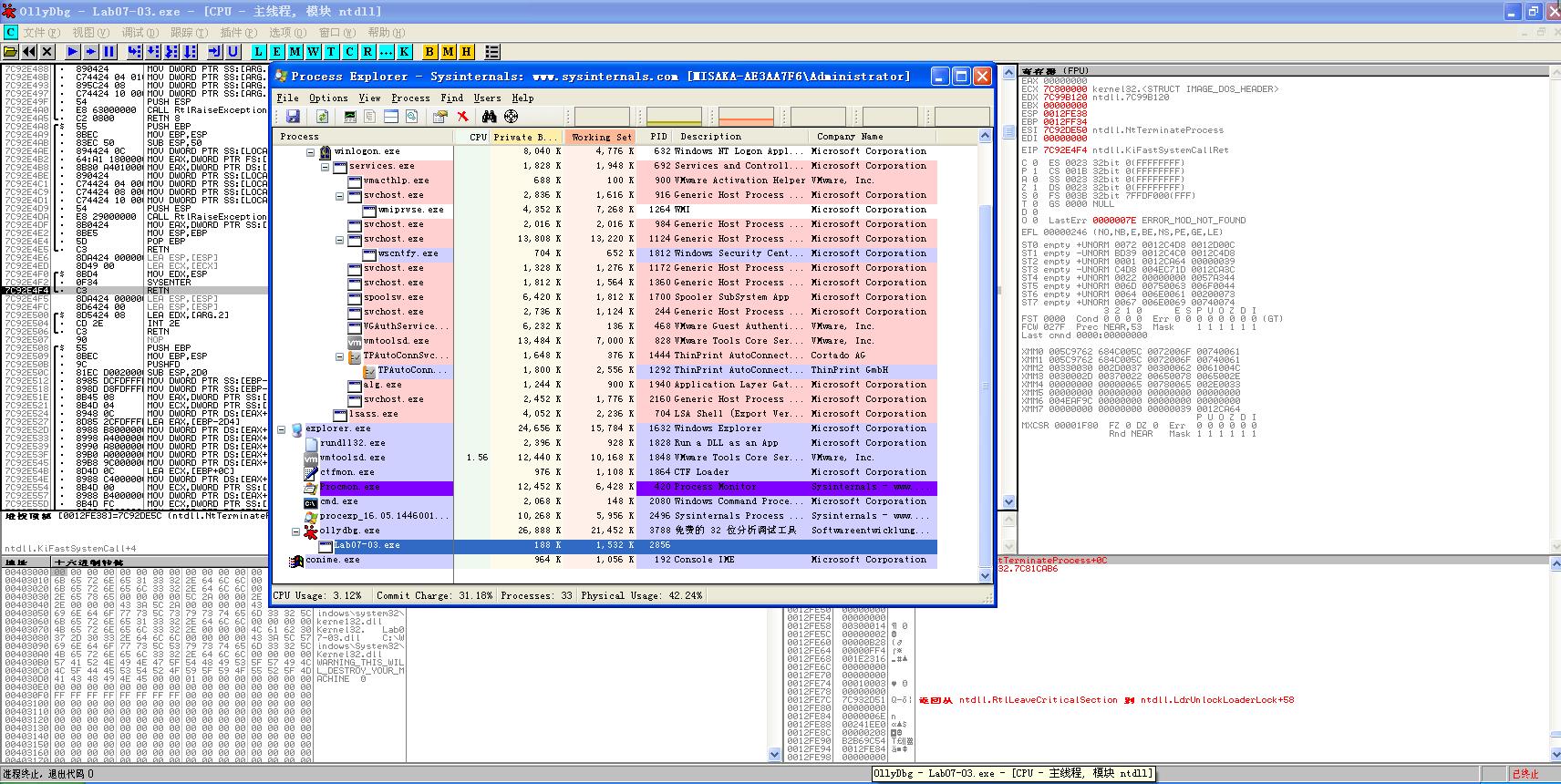Open OllyDbg 插件(P) menu

click(238, 32)
